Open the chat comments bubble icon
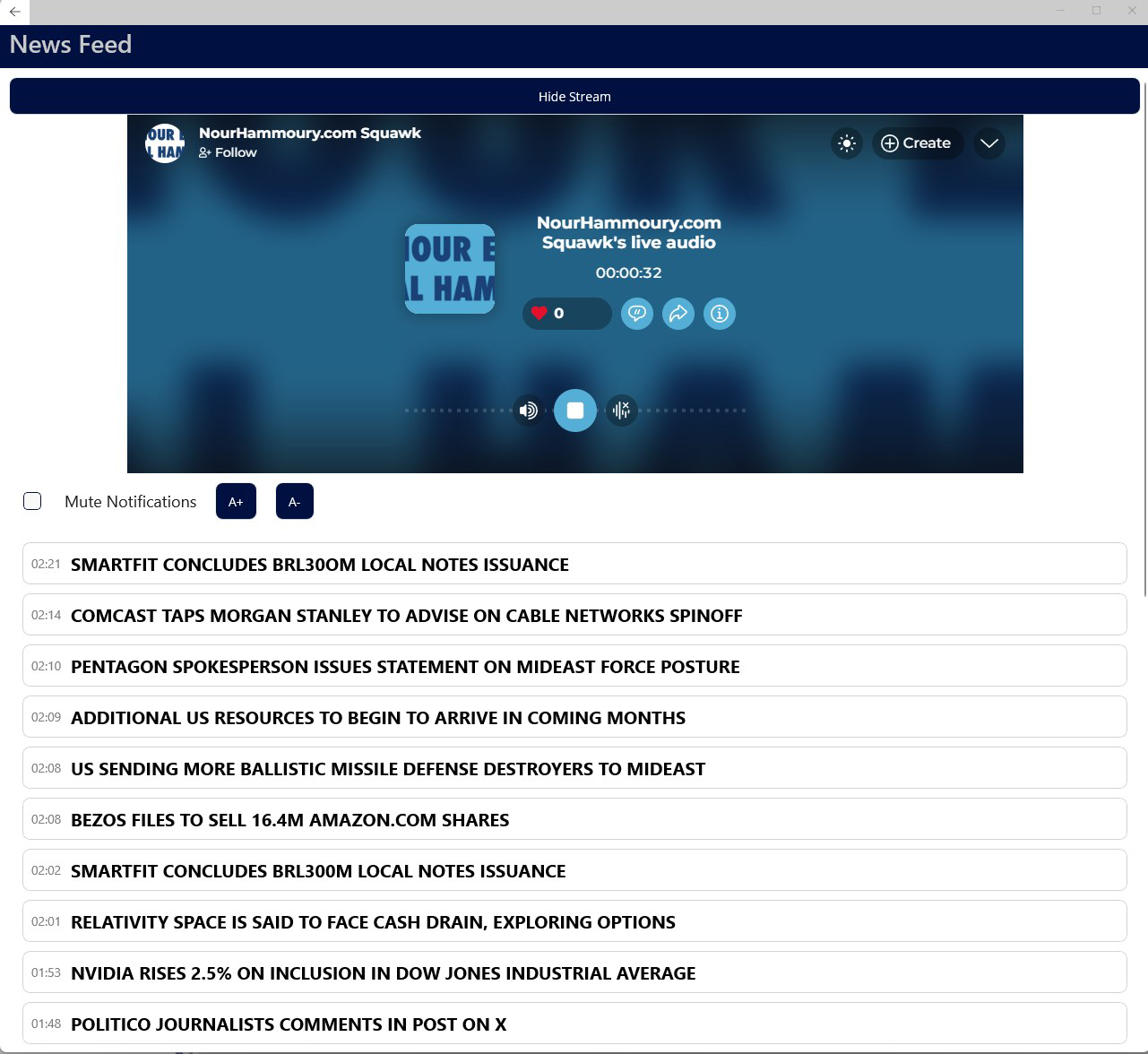This screenshot has height=1054, width=1148. (x=637, y=313)
